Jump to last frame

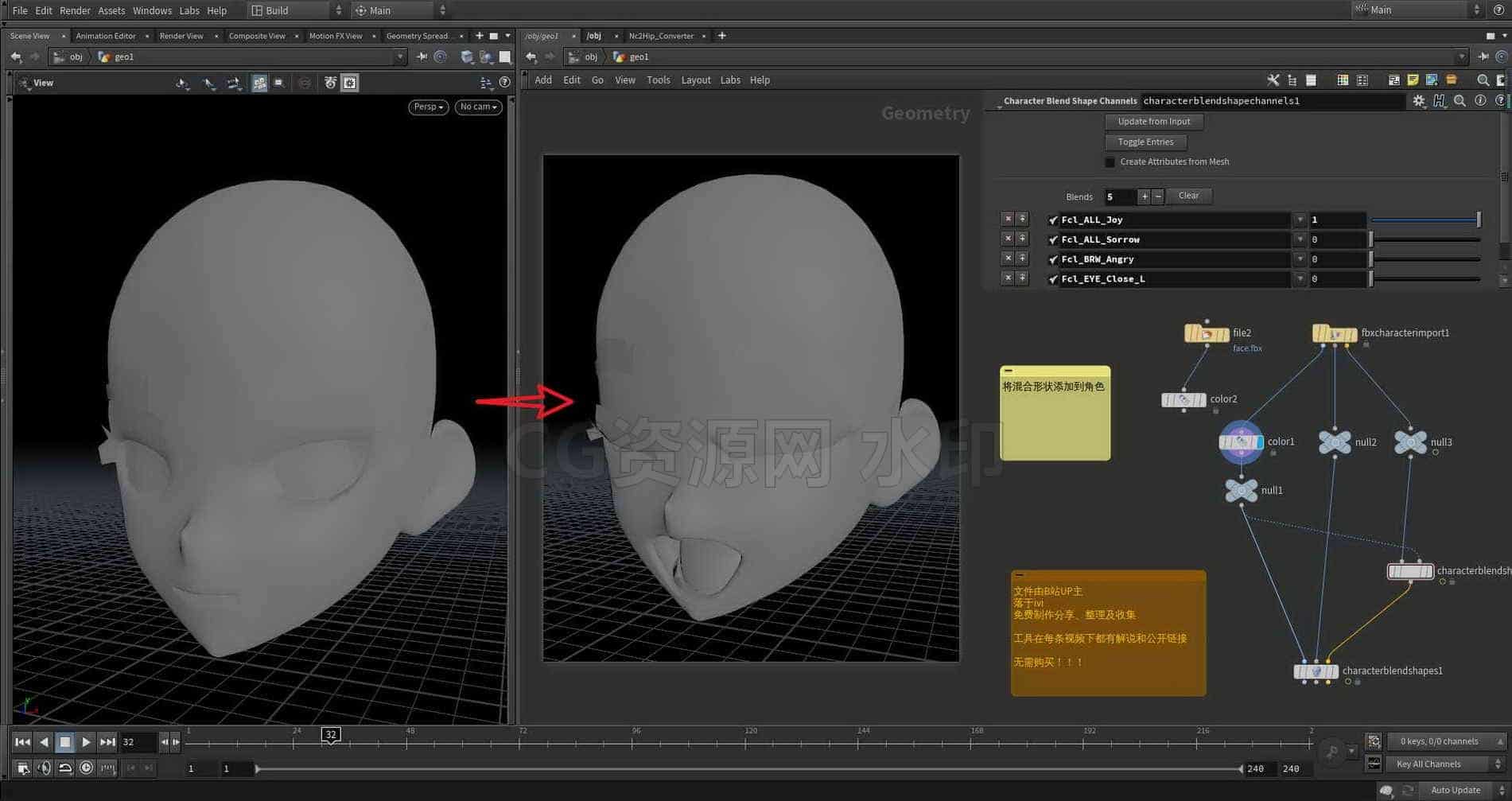(x=107, y=742)
